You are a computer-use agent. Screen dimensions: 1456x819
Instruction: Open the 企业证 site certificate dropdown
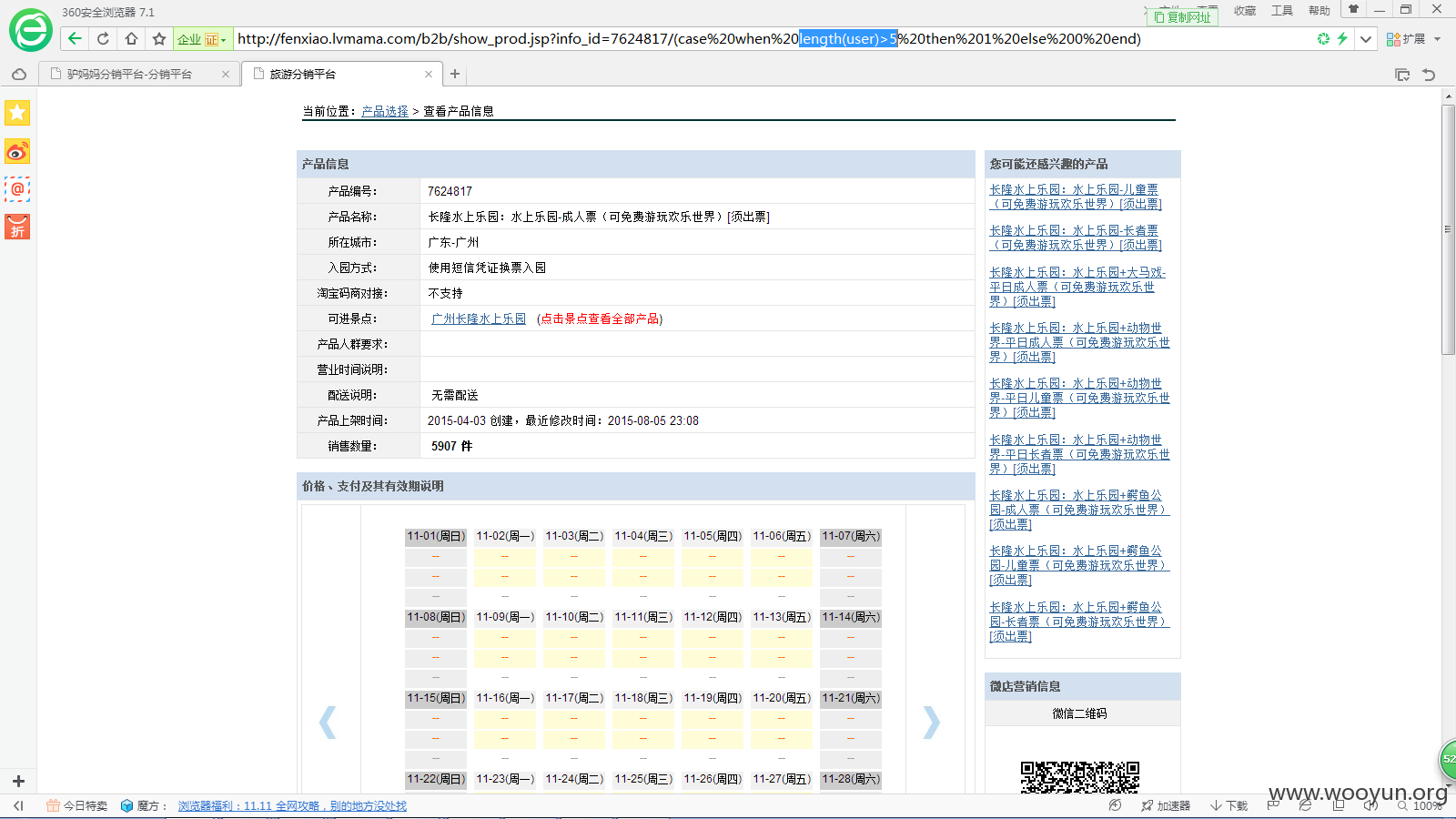pyautogui.click(x=202, y=39)
